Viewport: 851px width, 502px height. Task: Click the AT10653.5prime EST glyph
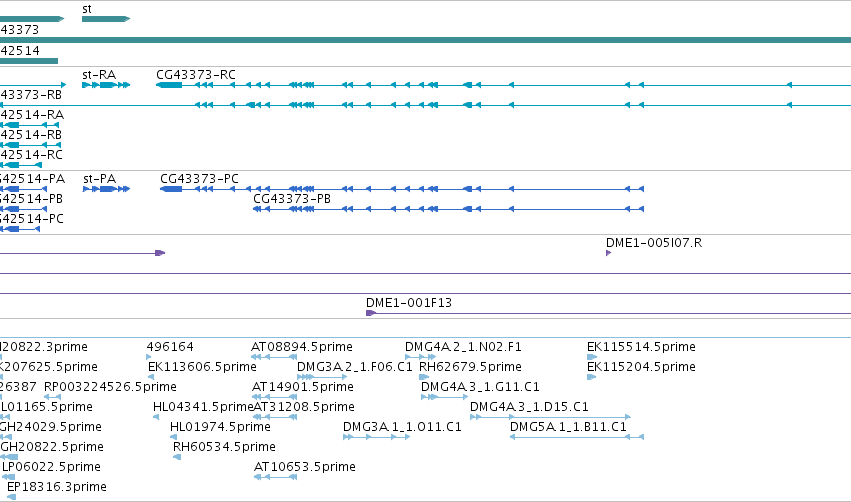276,477
